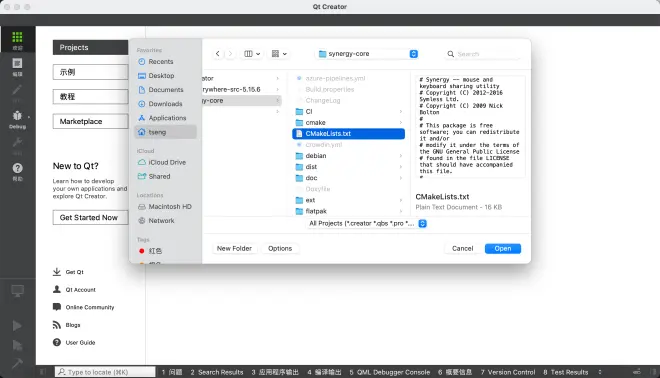Click the search magnifier icon
The width and height of the screenshot is (660, 378).
(450, 54)
